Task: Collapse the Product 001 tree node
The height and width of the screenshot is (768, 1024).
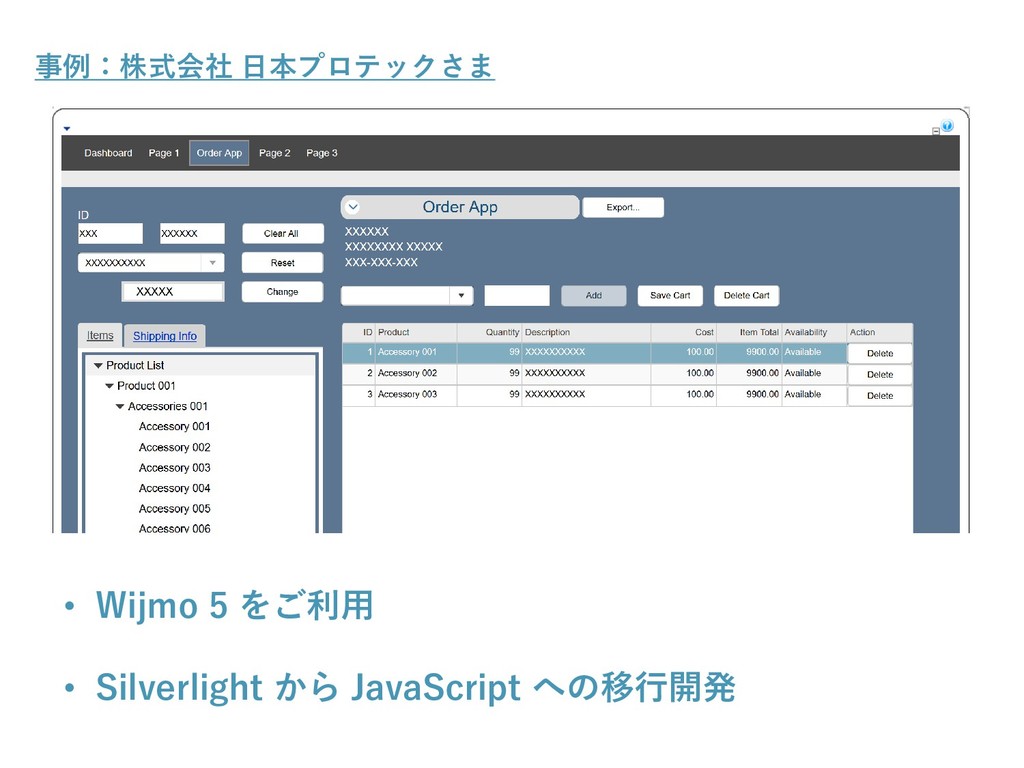Action: pos(109,386)
